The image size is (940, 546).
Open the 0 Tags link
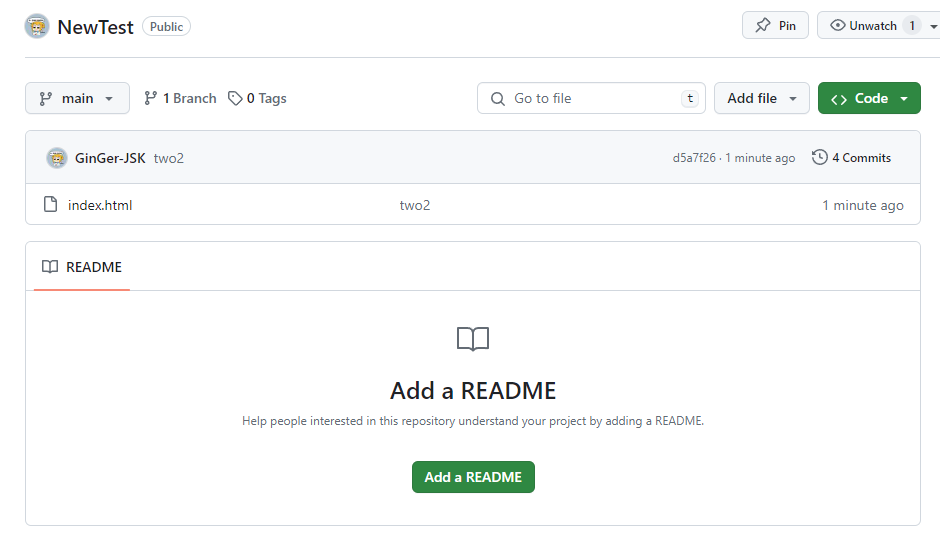[257, 98]
